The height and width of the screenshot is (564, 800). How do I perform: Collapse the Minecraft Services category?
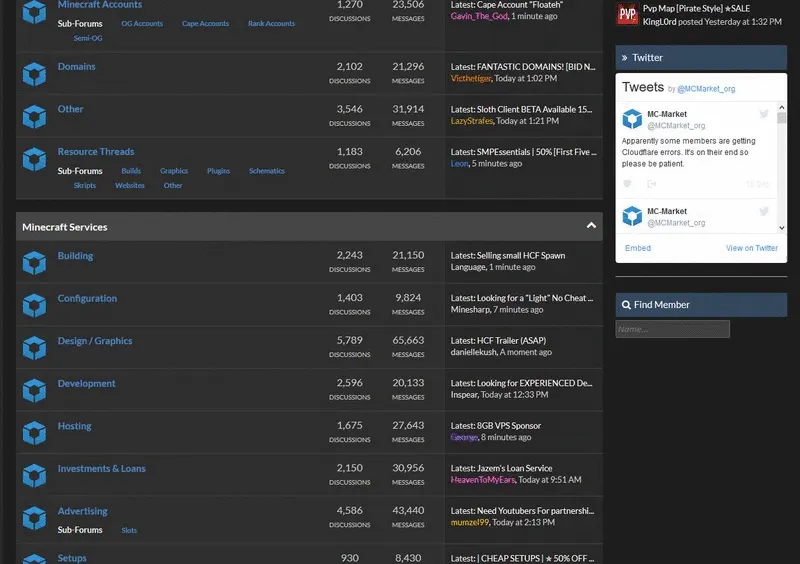click(x=591, y=226)
